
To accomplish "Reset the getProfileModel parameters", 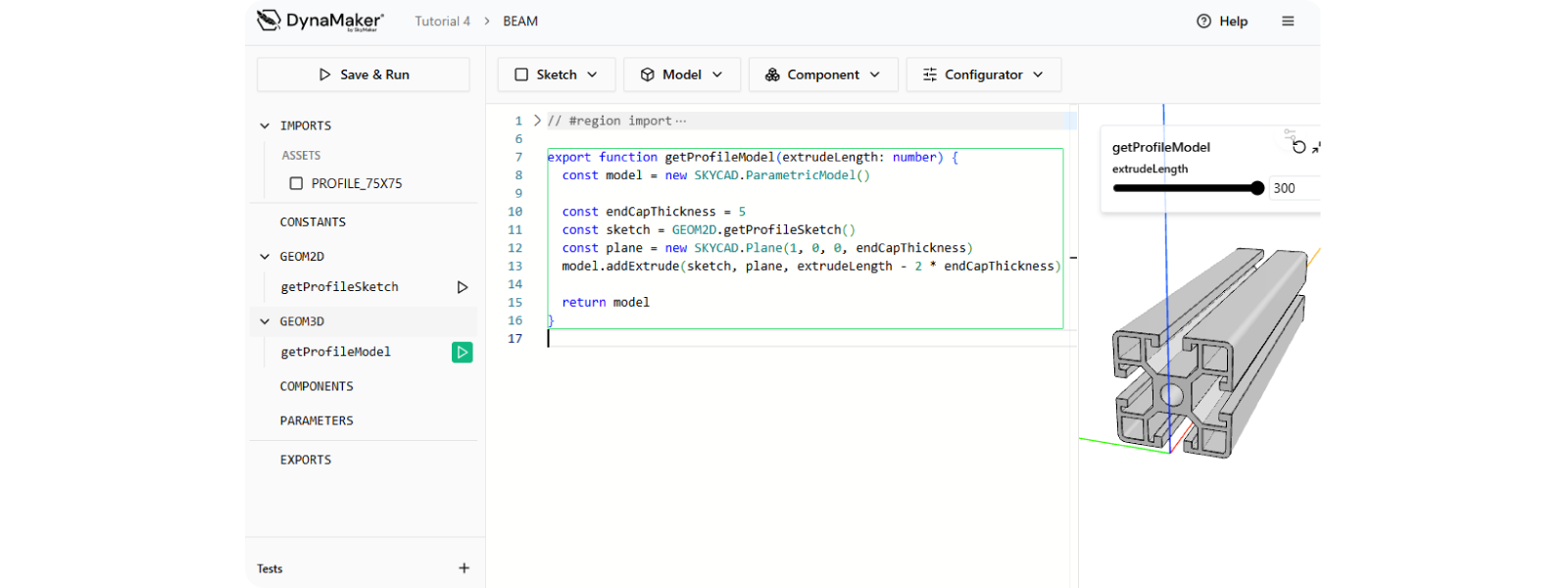I will [1298, 147].
